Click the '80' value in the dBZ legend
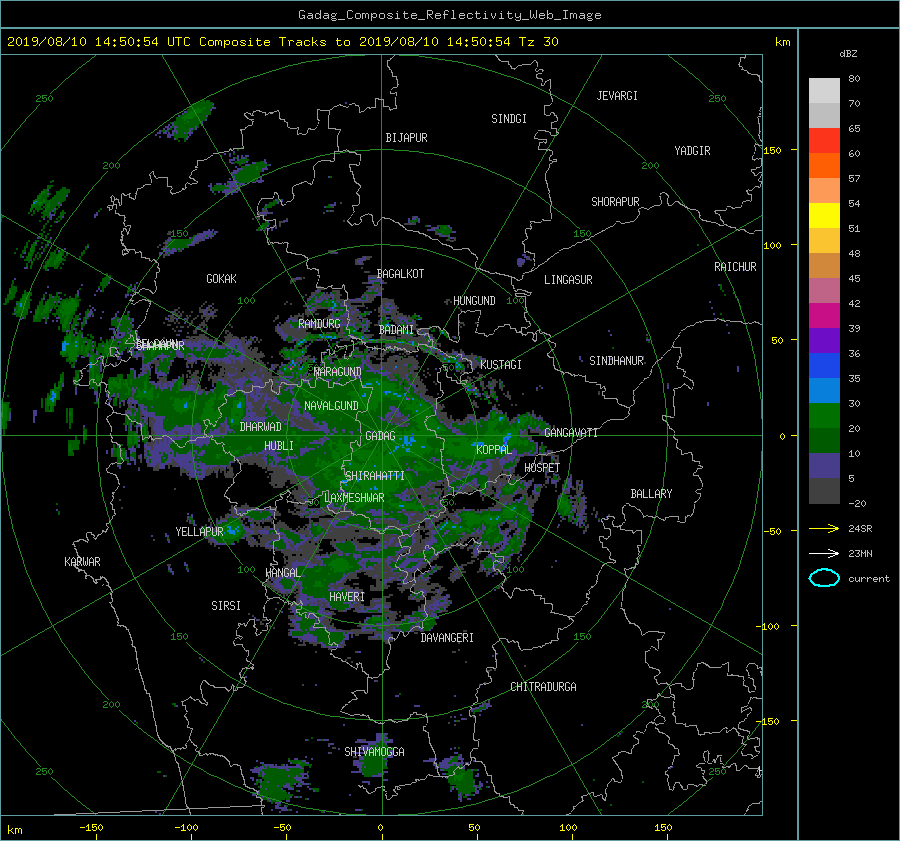Image resolution: width=900 pixels, height=841 pixels. pyautogui.click(x=854, y=79)
